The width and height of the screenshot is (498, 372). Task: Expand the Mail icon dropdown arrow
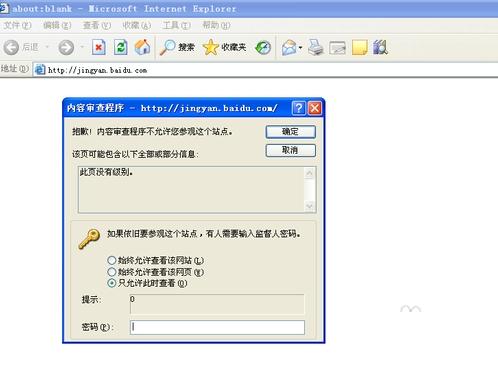300,48
